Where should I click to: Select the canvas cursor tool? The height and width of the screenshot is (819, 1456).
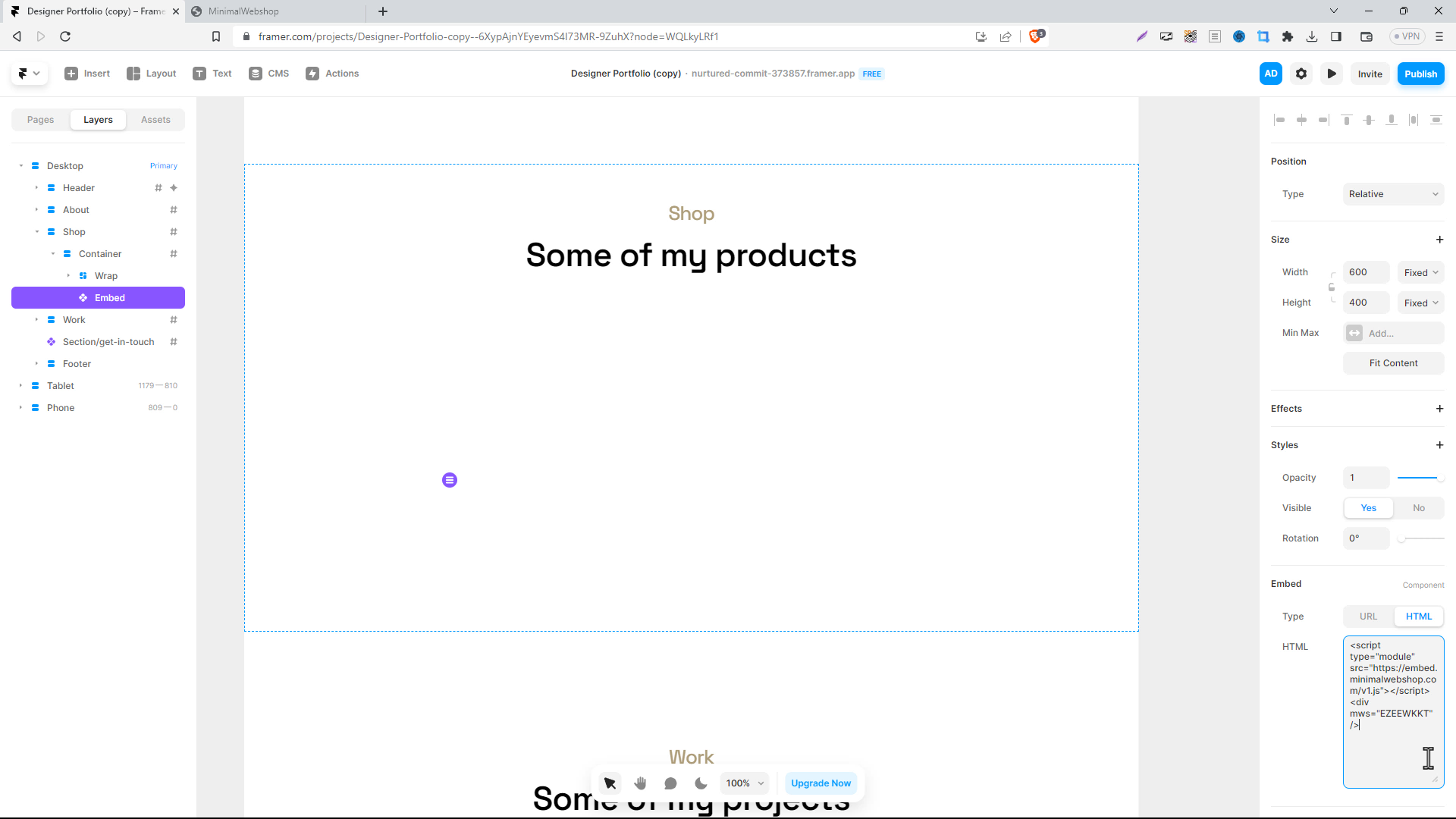[x=610, y=783]
